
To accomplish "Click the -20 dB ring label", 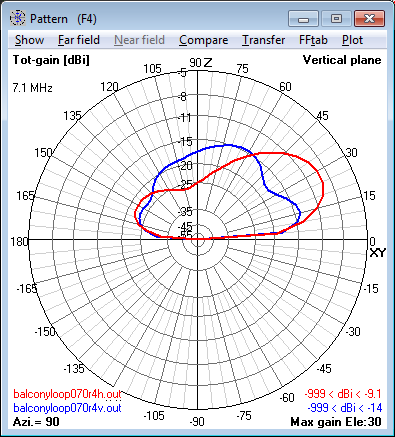I will point(185,165).
